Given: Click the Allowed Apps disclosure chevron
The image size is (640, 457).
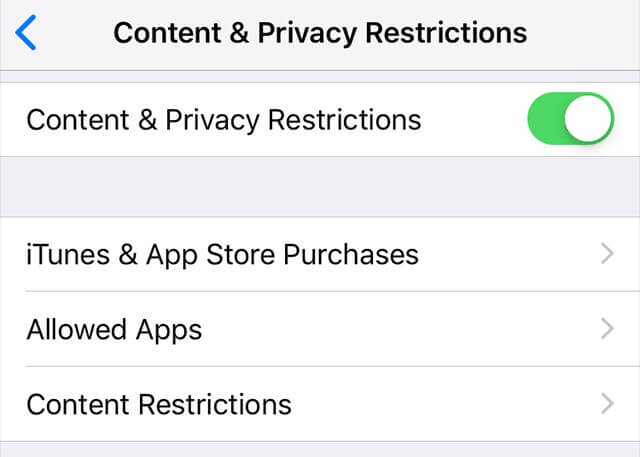Looking at the screenshot, I should point(606,329).
